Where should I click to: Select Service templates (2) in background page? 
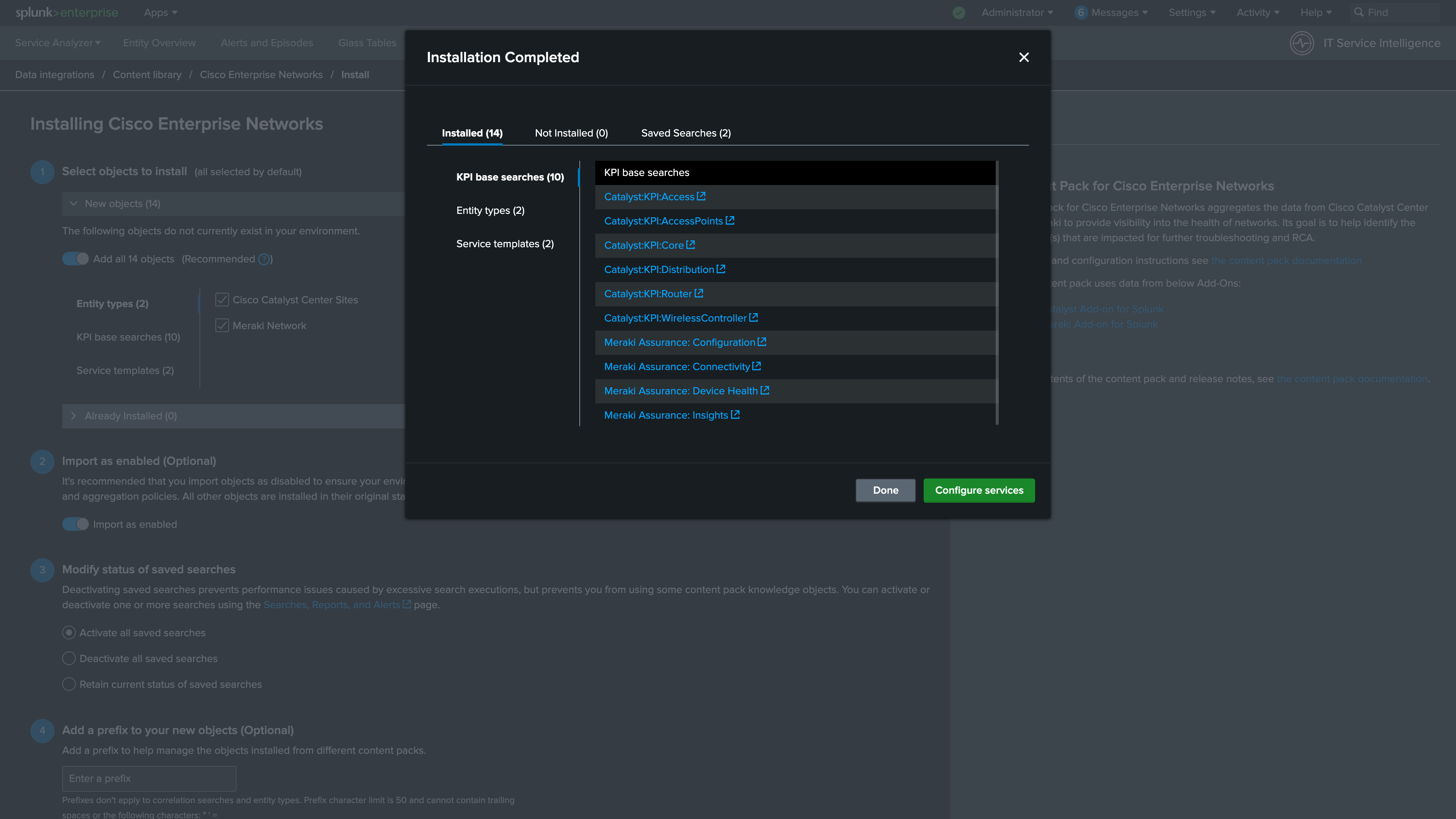[x=125, y=370]
